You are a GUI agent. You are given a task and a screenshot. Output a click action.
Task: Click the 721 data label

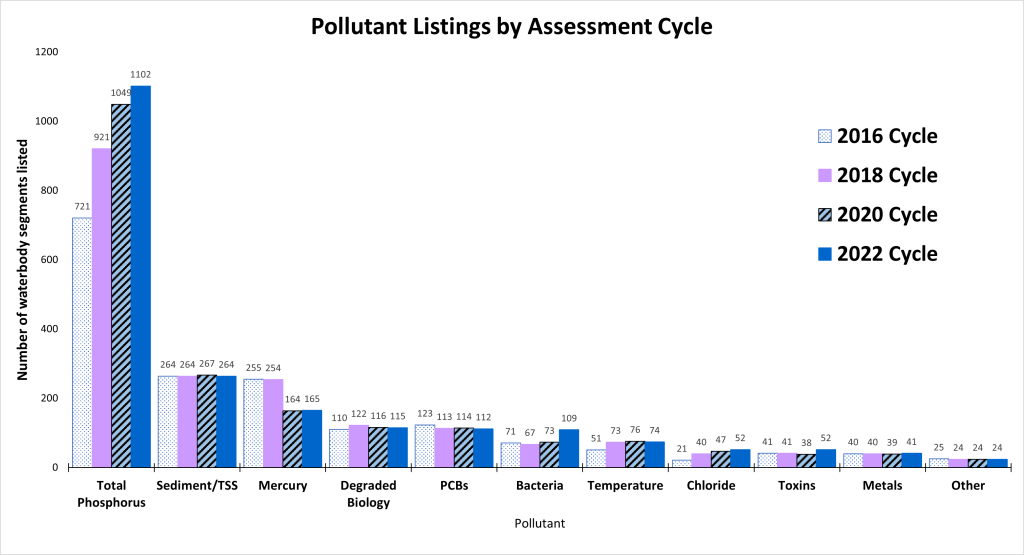[x=82, y=206]
